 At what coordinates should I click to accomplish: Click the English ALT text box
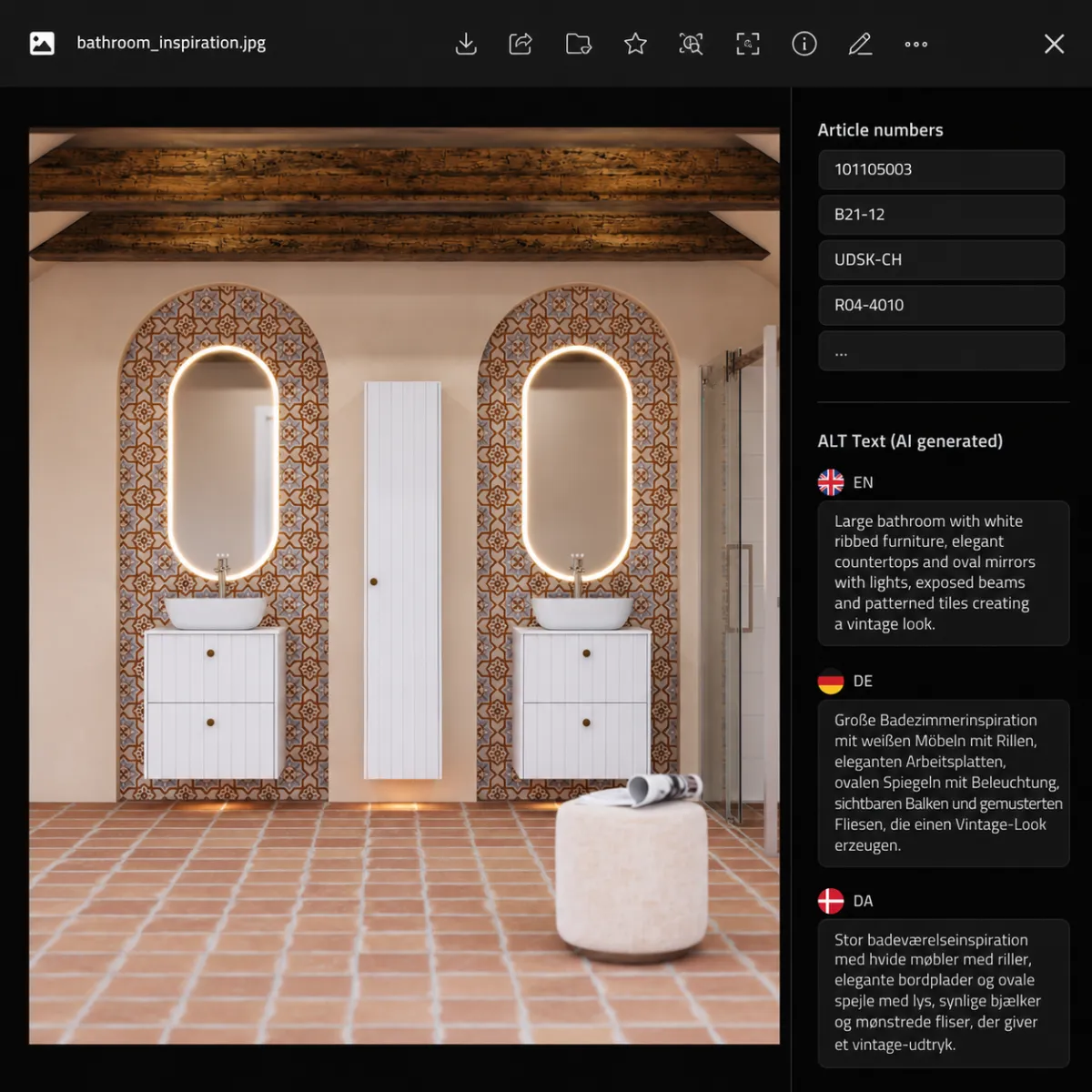tap(944, 573)
